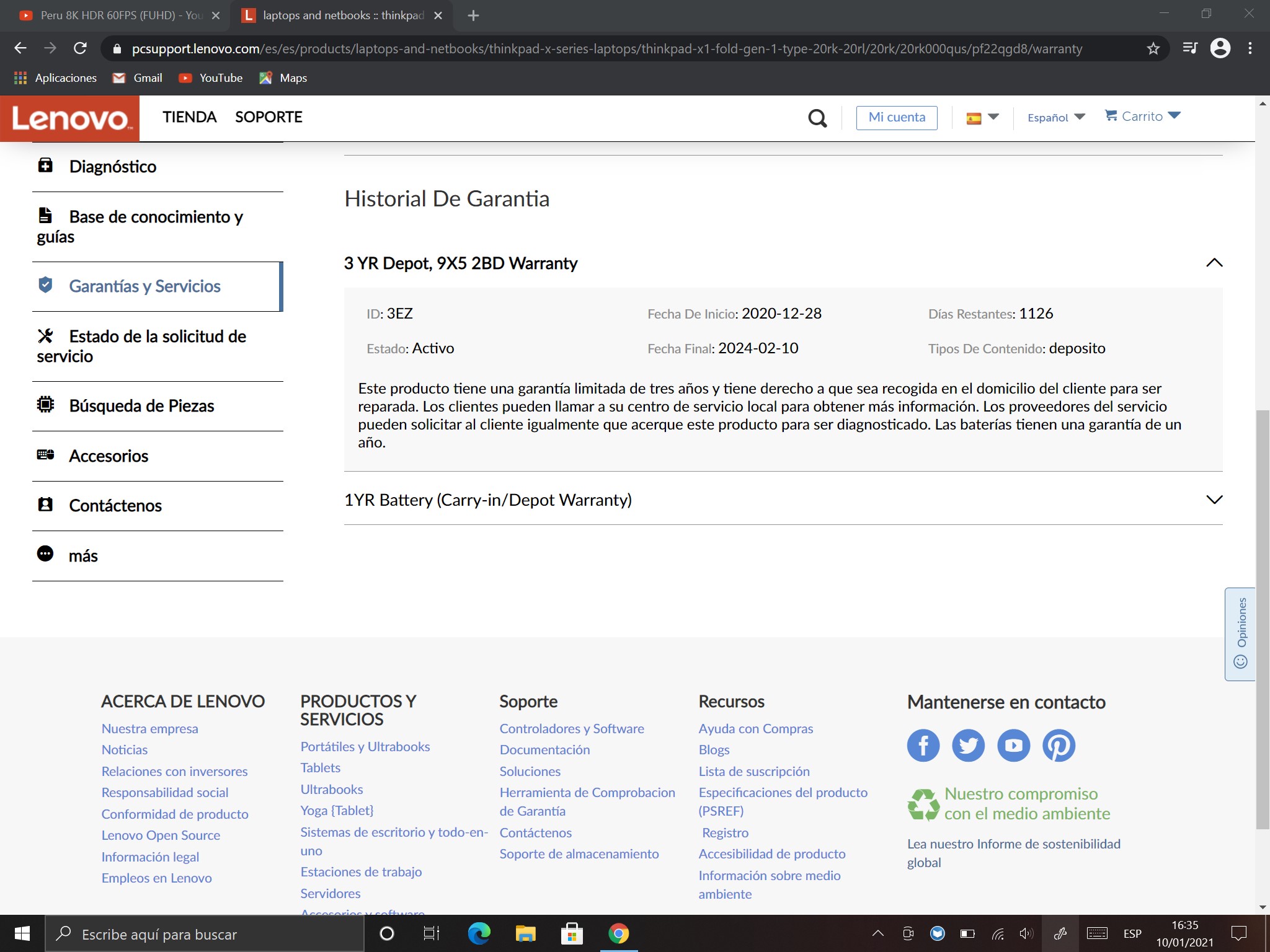The width and height of the screenshot is (1270, 952).
Task: Show hidden system tray icons
Action: tap(878, 934)
